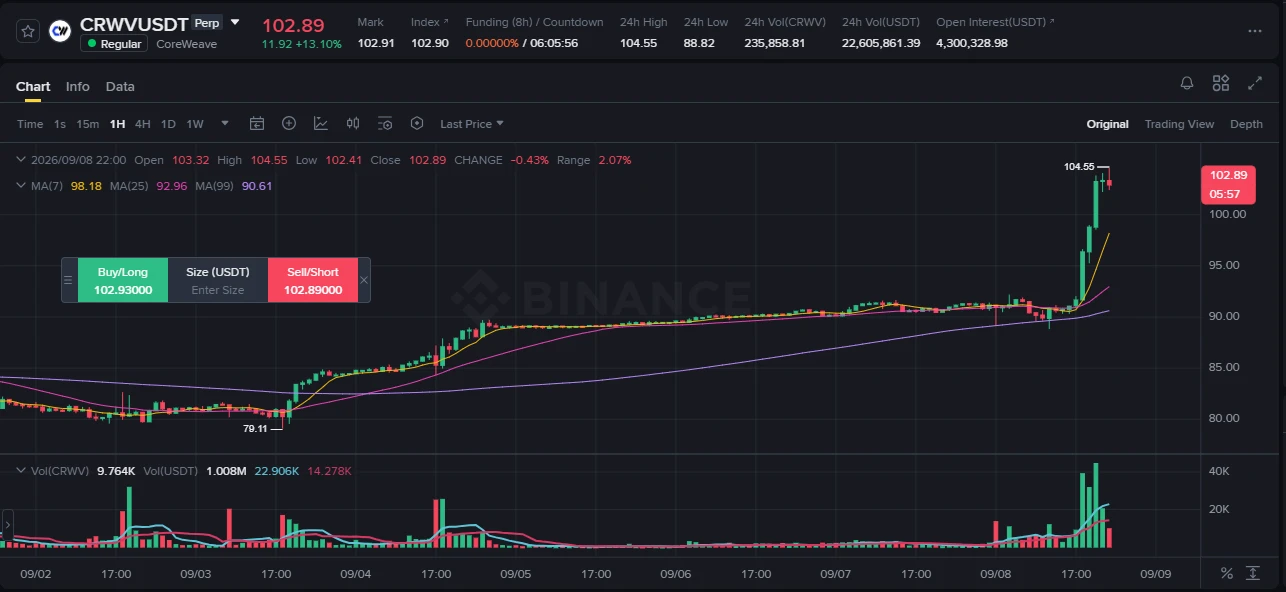Screen dimensions: 1286x592
Task: Open the chart layout grid icon
Action: [1221, 84]
